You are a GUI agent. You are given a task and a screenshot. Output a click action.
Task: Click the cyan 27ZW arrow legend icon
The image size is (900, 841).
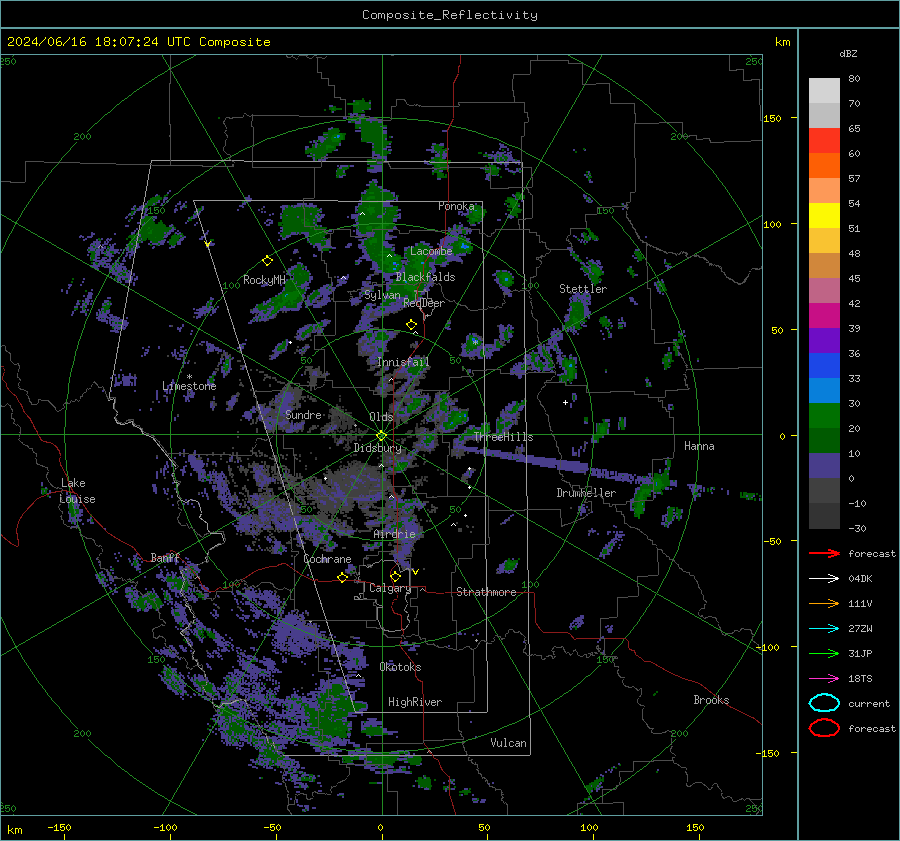click(x=824, y=629)
